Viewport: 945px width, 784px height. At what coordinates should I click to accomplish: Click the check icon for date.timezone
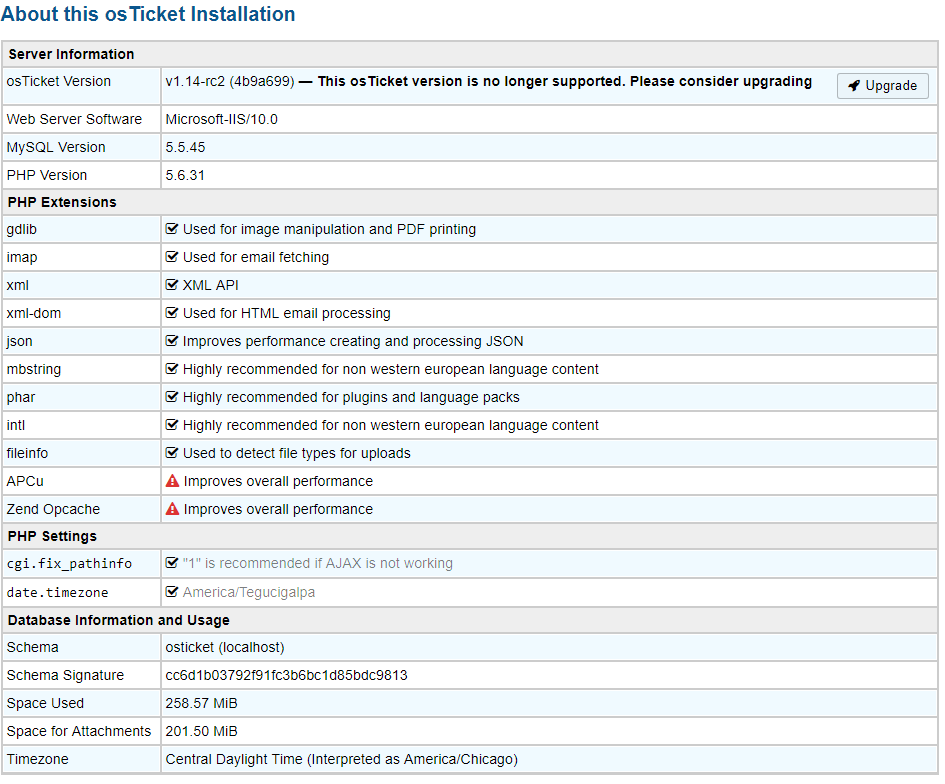point(172,592)
